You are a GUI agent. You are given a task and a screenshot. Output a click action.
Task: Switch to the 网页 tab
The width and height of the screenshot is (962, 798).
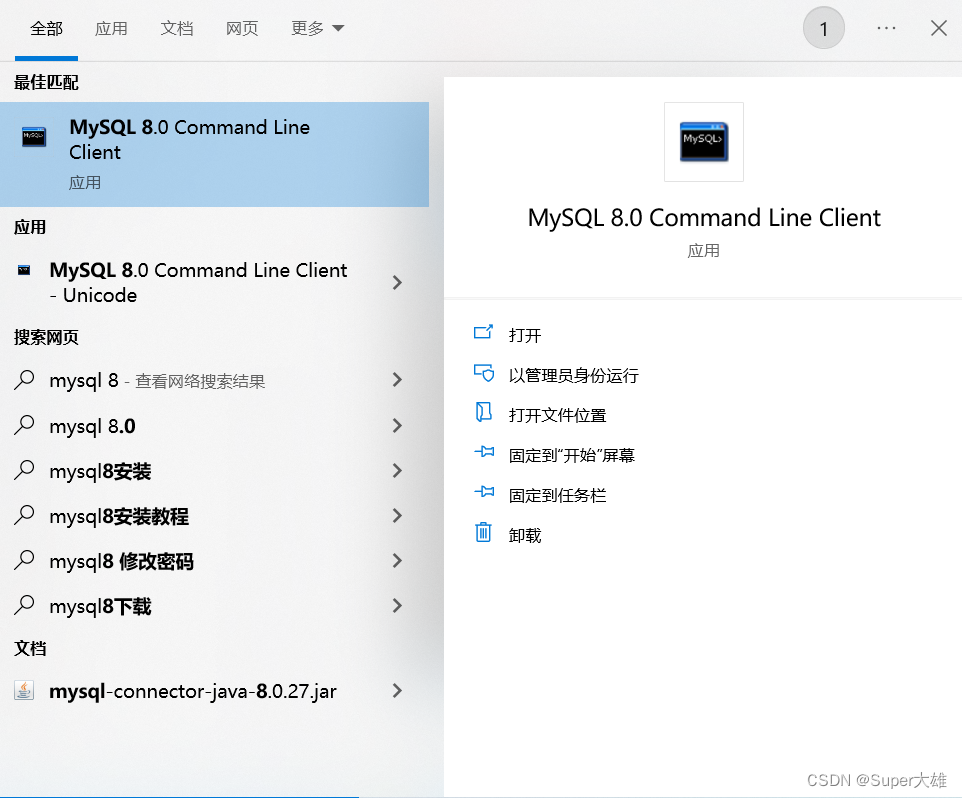pos(242,28)
